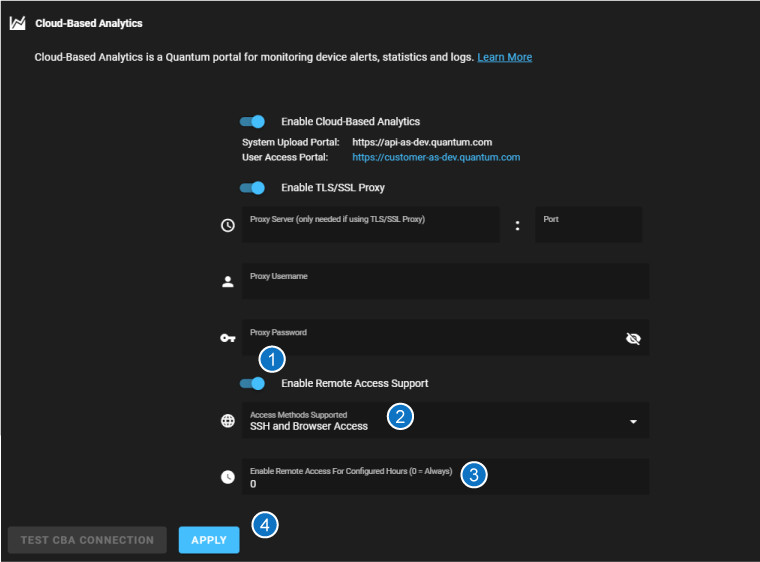
Task: Click the key icon beside Proxy Password
Action: point(227,338)
